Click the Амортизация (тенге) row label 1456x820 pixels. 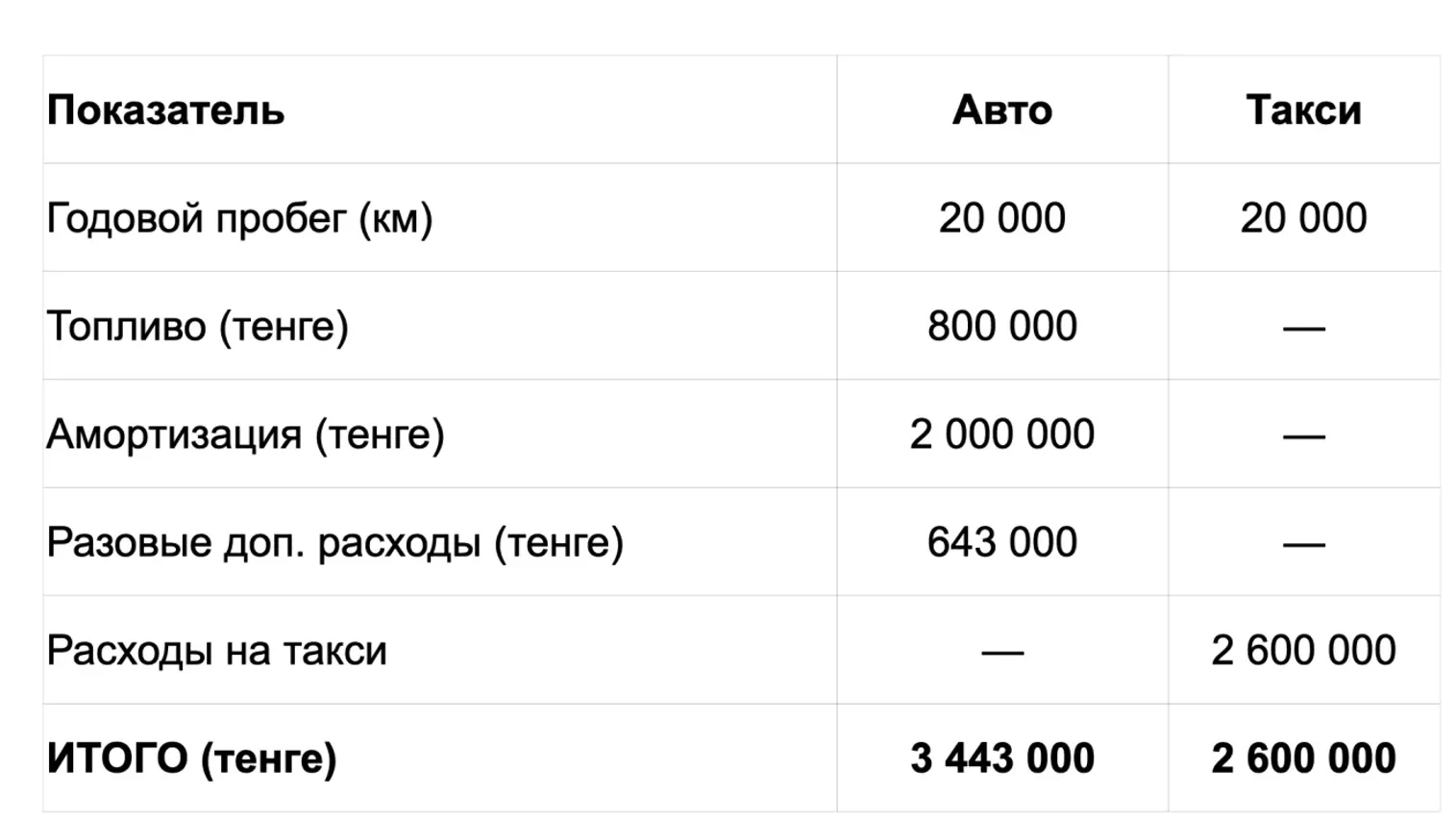tap(245, 435)
